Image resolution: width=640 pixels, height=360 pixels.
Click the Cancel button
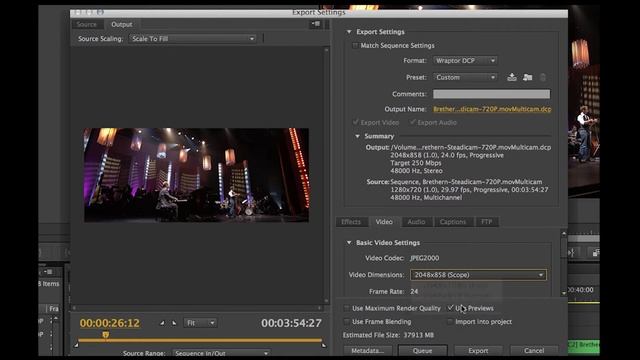(x=534, y=351)
